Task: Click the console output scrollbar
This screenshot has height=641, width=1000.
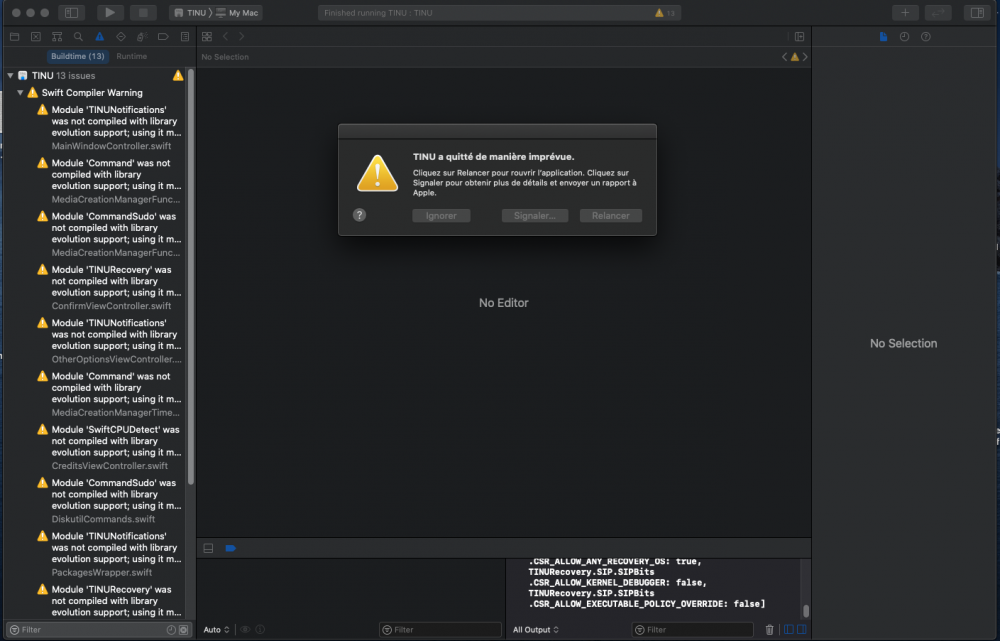Action: 806,610
